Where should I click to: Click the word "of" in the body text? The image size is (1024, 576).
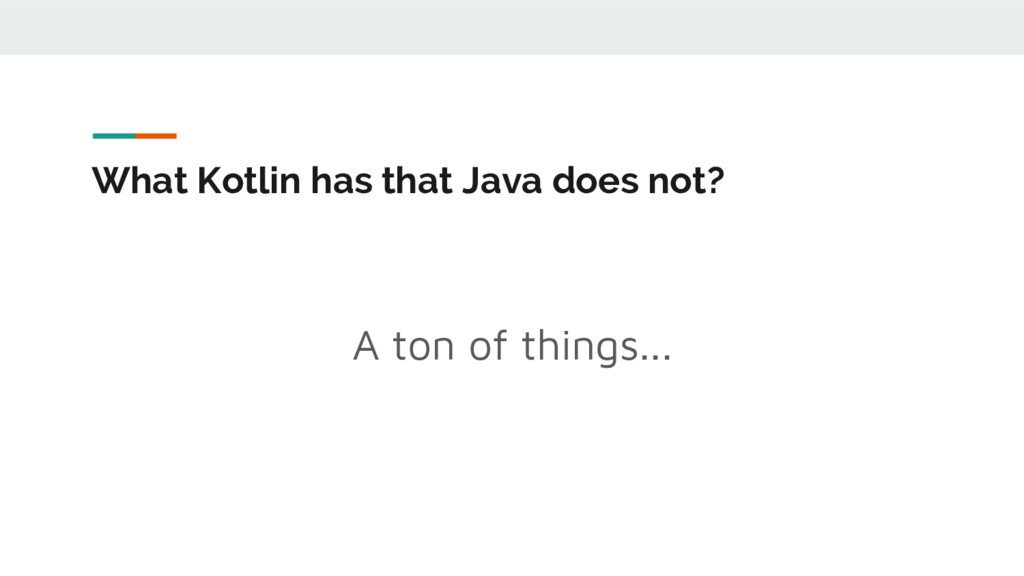point(487,346)
